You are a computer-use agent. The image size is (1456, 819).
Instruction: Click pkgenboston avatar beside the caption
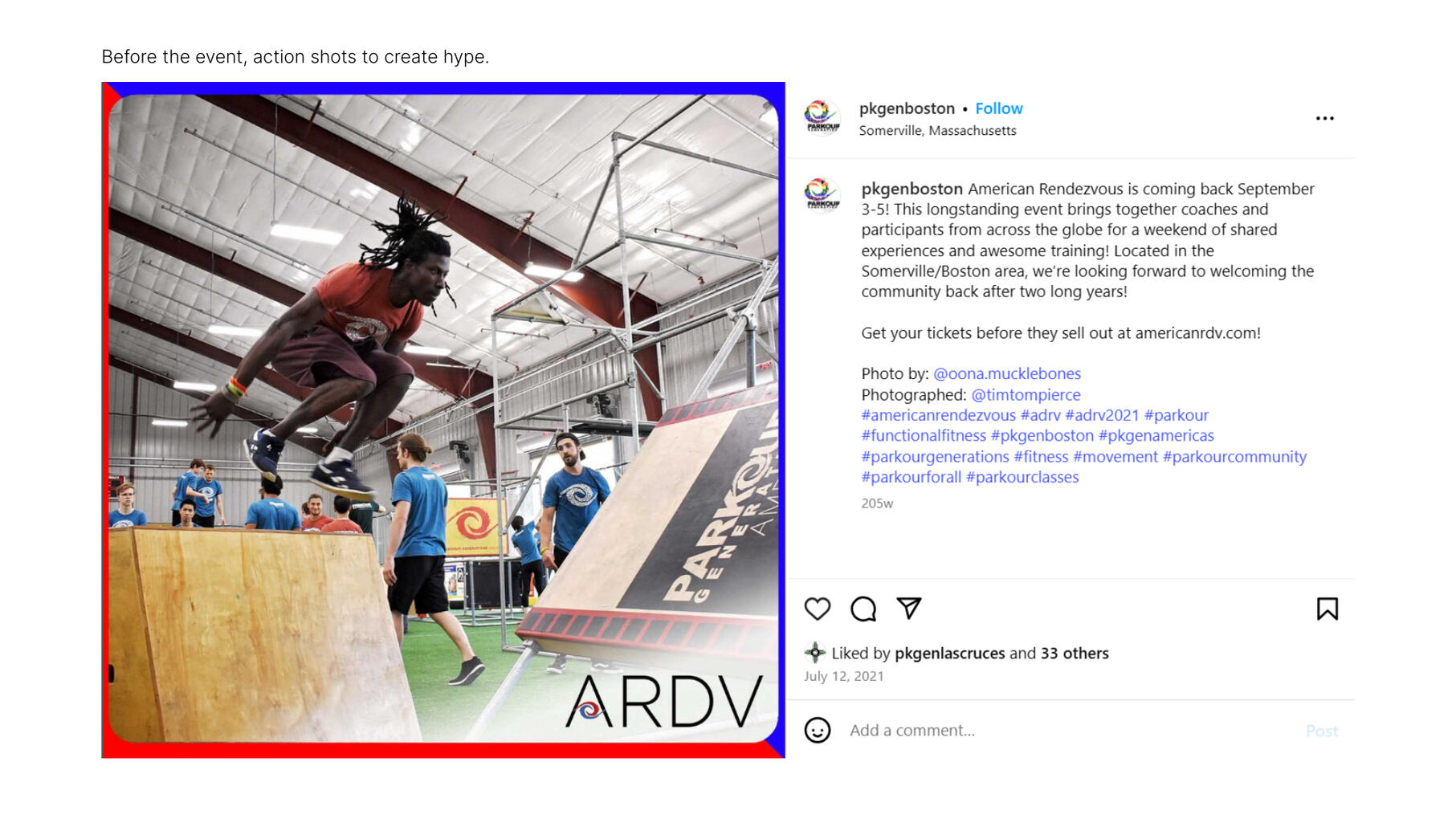[822, 195]
